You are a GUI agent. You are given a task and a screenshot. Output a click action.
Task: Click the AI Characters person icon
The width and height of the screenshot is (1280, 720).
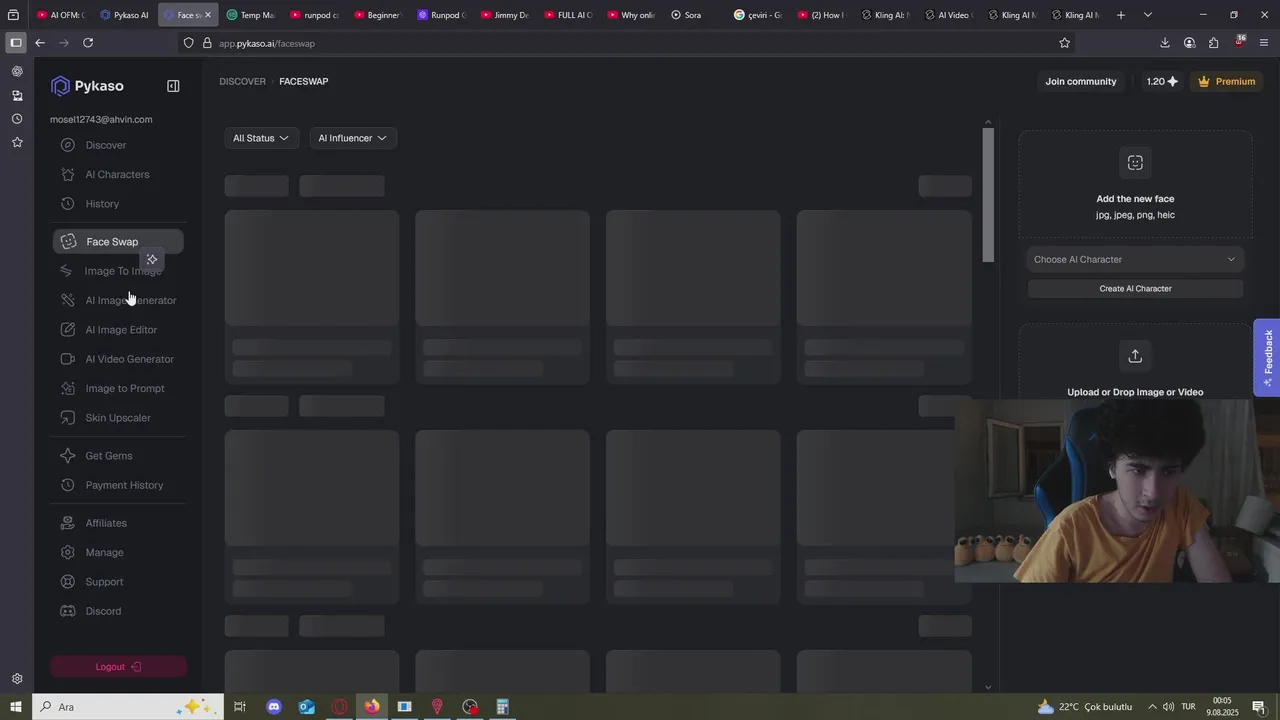(x=68, y=174)
